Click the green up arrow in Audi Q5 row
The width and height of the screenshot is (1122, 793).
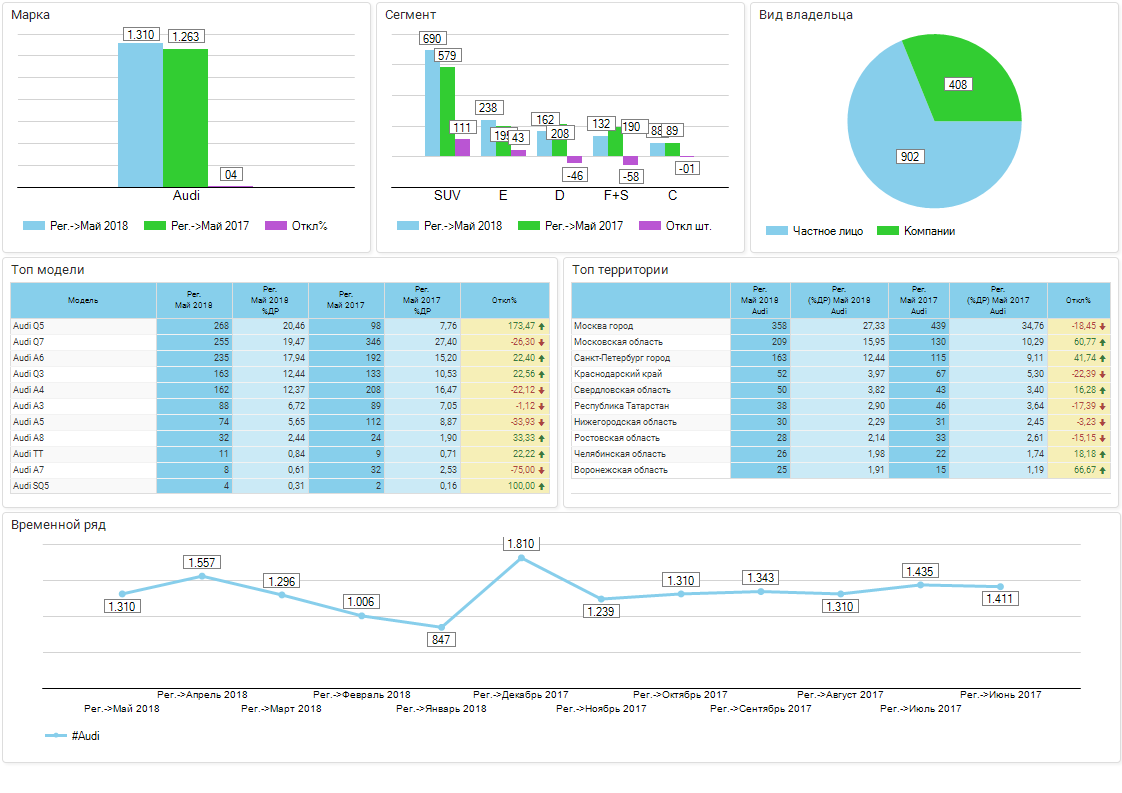542,326
